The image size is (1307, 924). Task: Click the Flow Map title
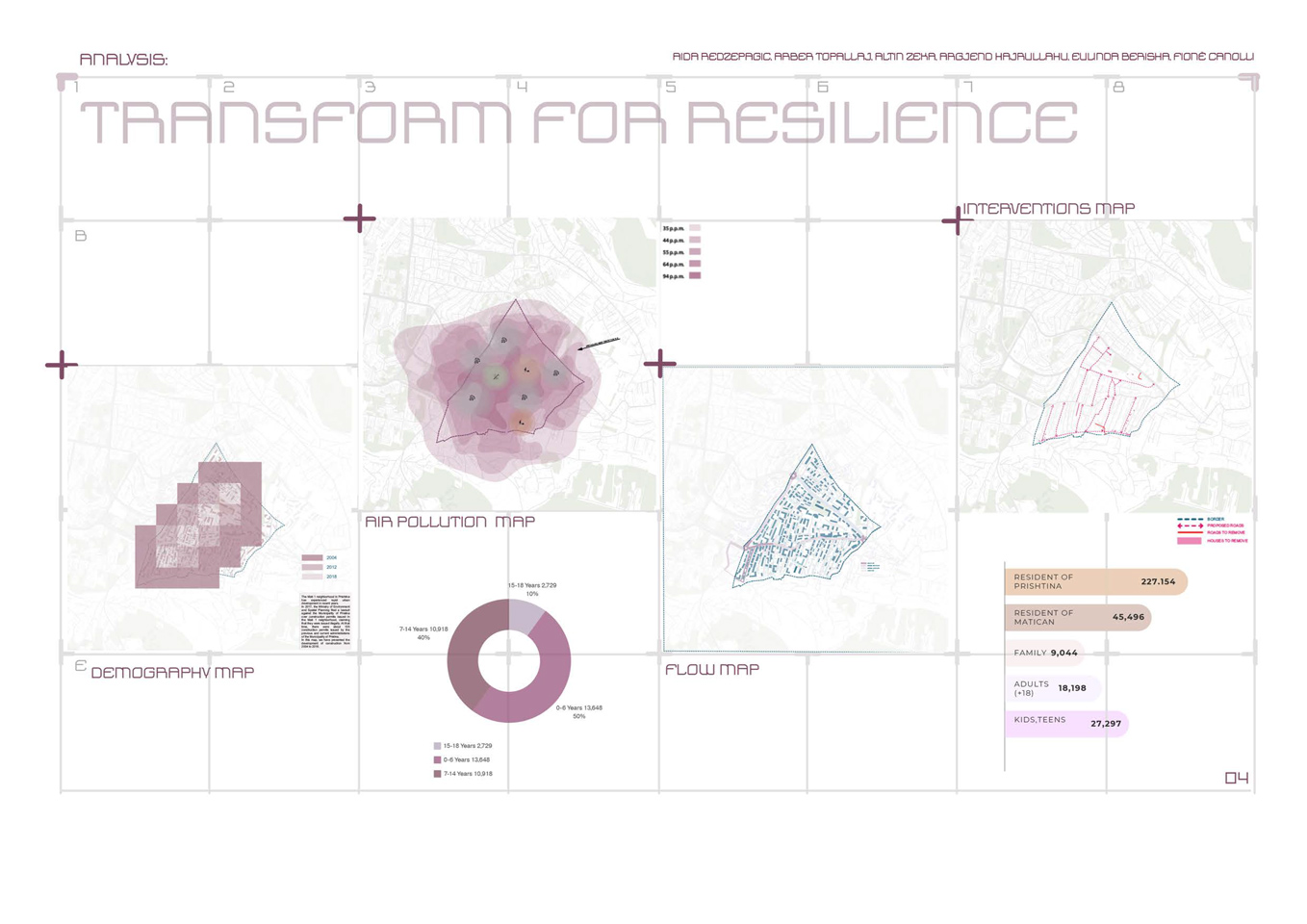tap(712, 670)
